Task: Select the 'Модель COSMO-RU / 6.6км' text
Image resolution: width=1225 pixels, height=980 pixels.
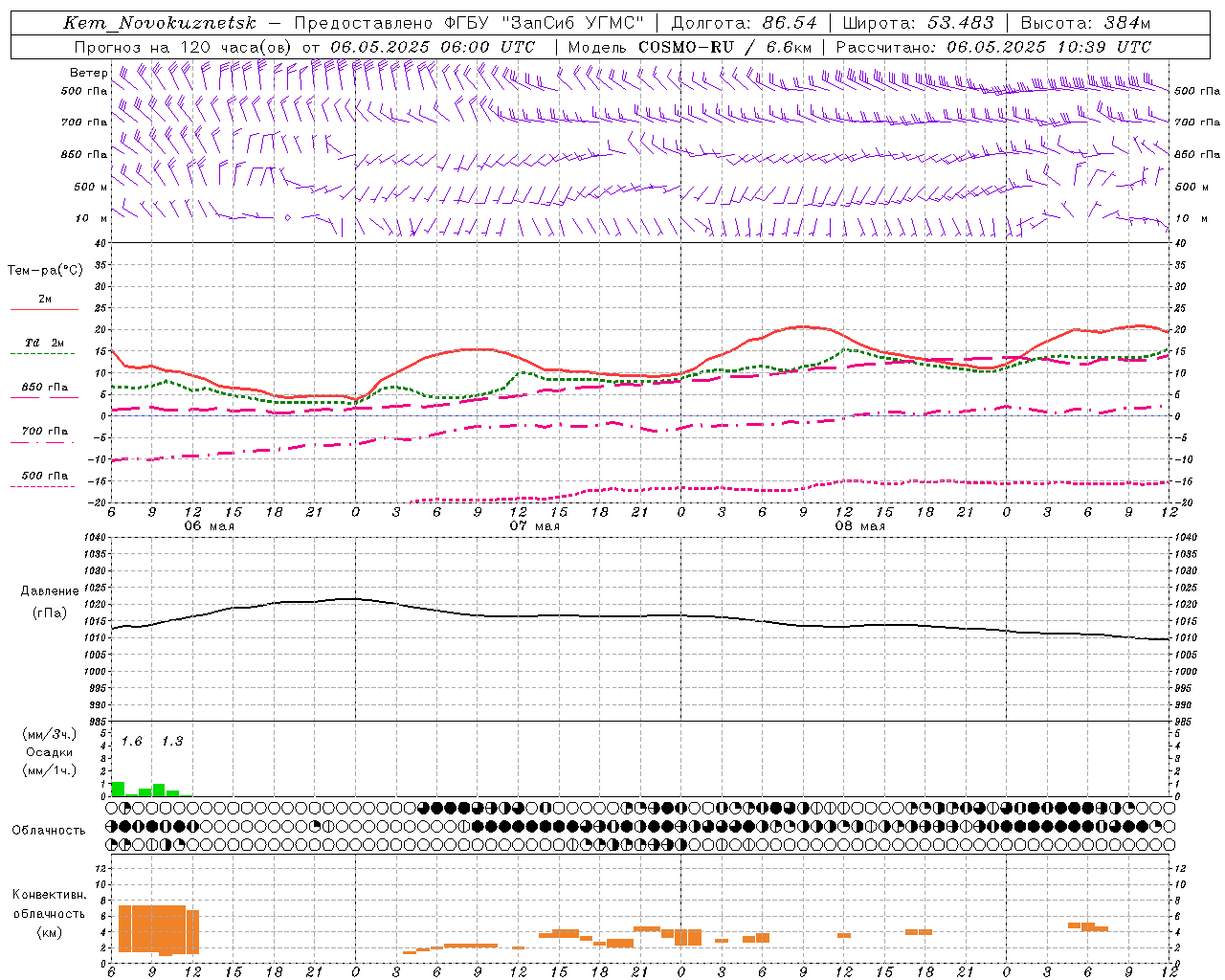Action: pos(690,47)
